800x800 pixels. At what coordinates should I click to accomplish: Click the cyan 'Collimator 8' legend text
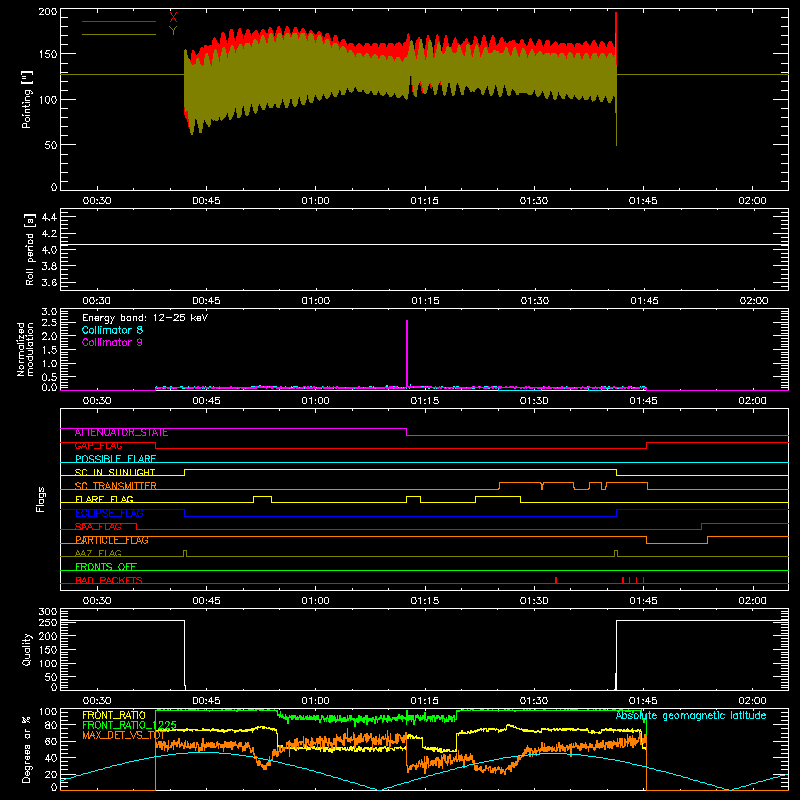112,330
